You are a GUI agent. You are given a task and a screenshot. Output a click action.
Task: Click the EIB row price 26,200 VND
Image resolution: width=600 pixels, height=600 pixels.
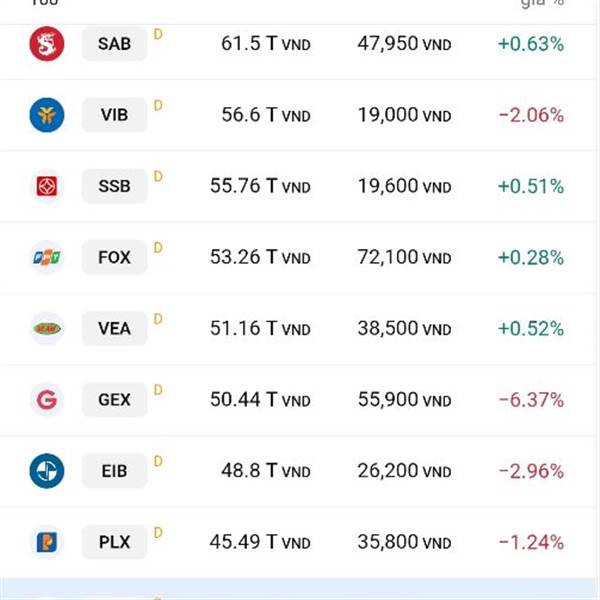coord(404,471)
